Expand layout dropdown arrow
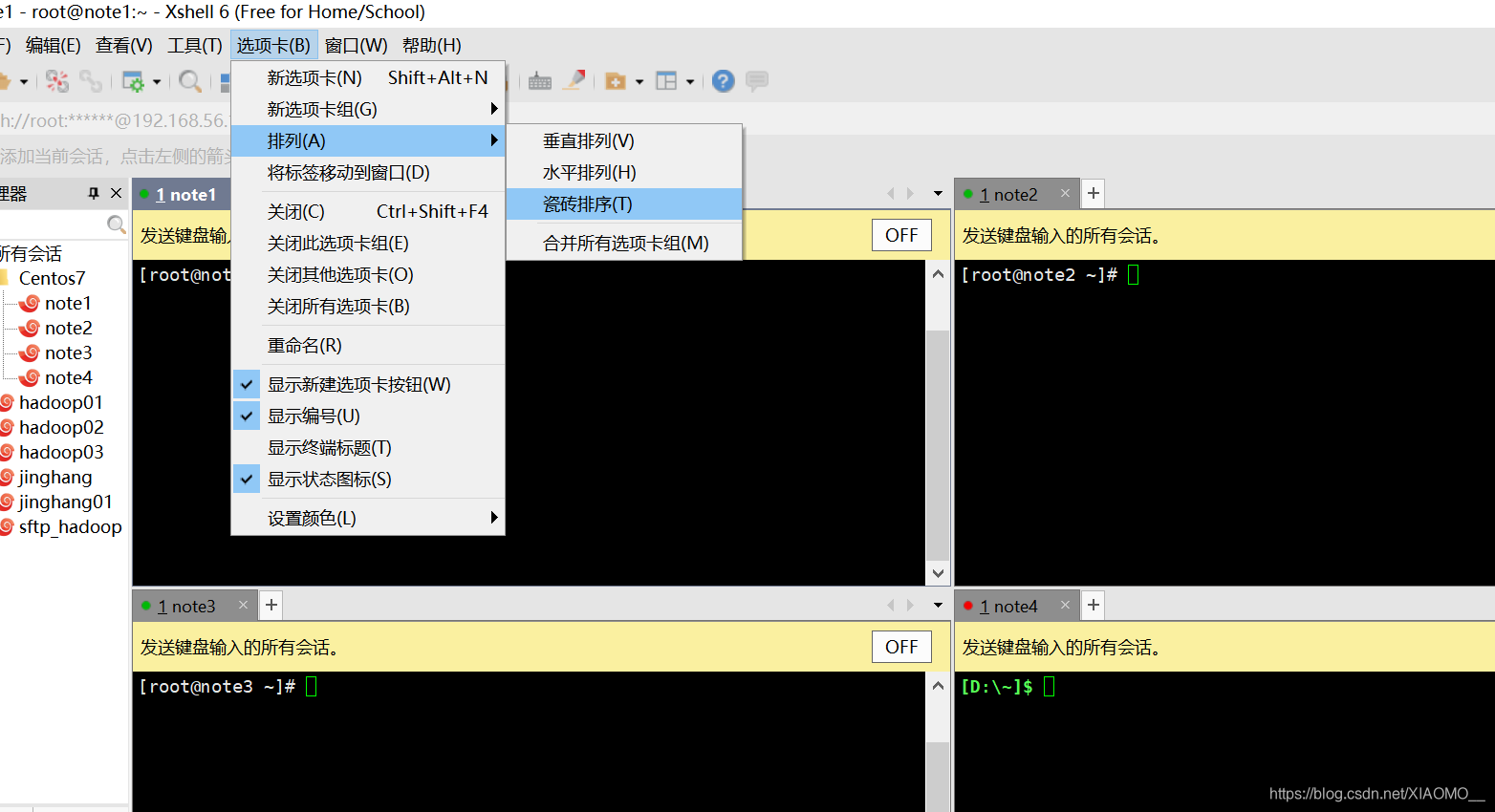The width and height of the screenshot is (1495, 812). tap(690, 82)
